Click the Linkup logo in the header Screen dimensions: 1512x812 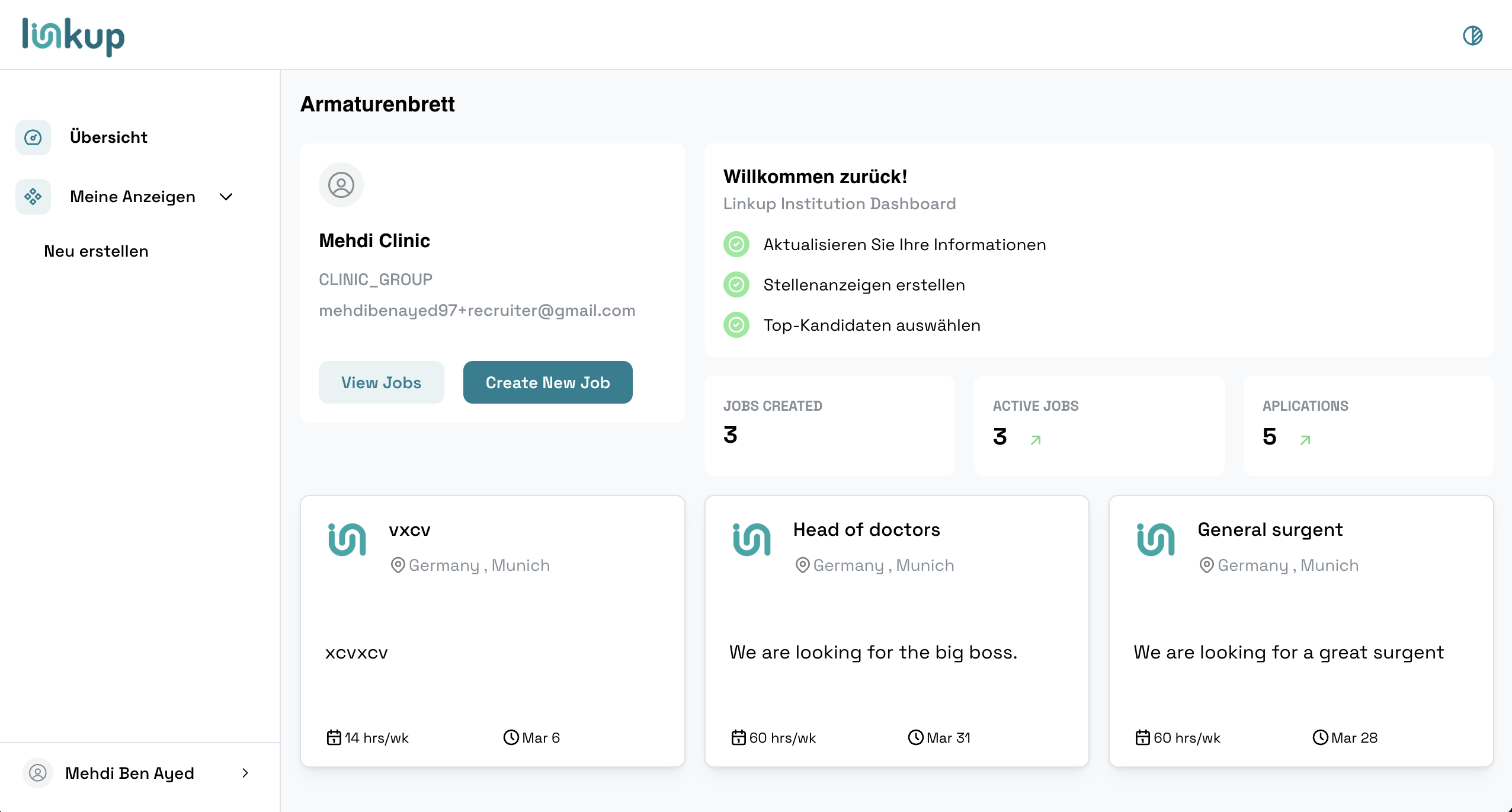pyautogui.click(x=72, y=36)
